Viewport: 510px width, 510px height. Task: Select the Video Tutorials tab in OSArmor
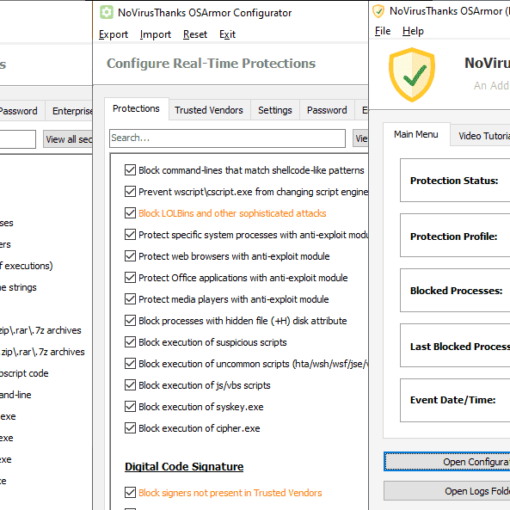[481, 136]
